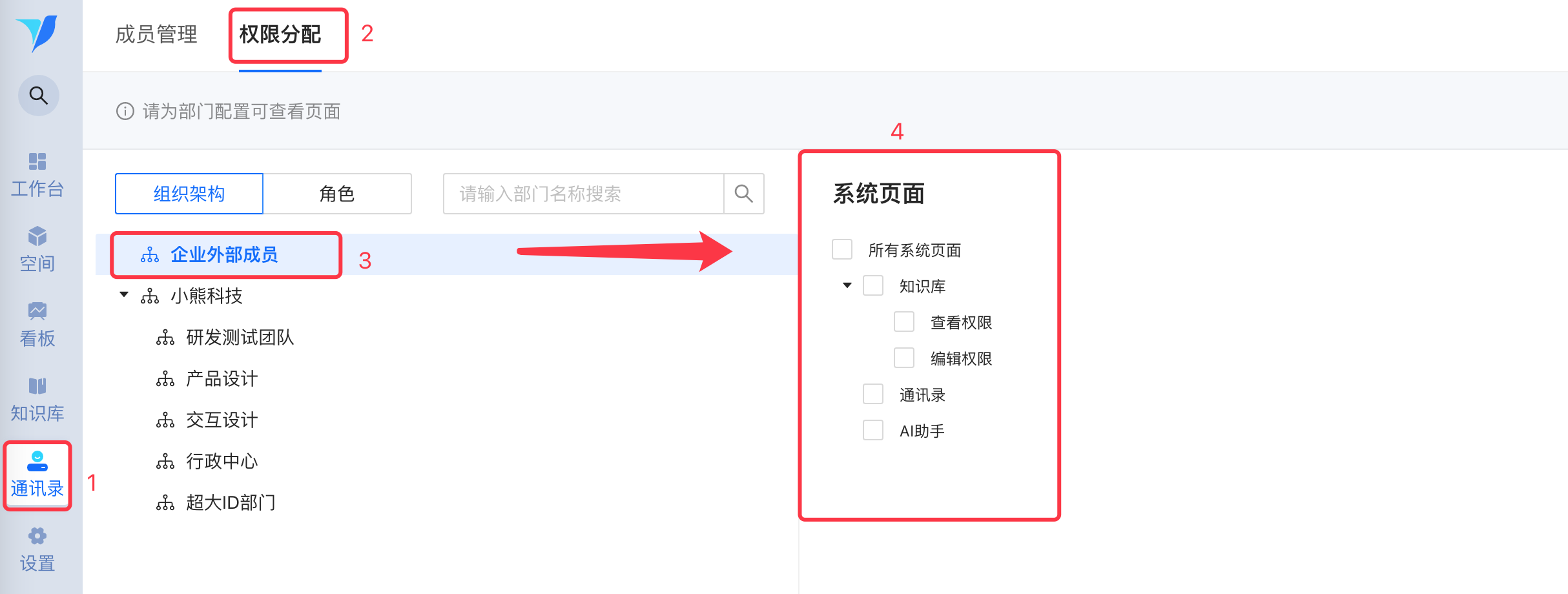Select the 权限分配 tab
The image size is (1568, 594).
point(280,34)
